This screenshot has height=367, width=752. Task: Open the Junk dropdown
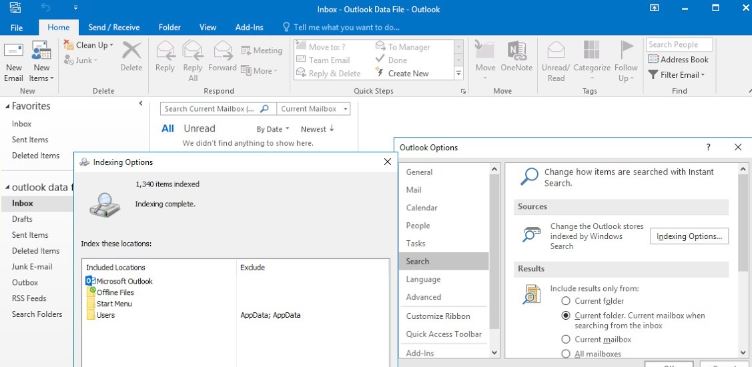coord(80,60)
